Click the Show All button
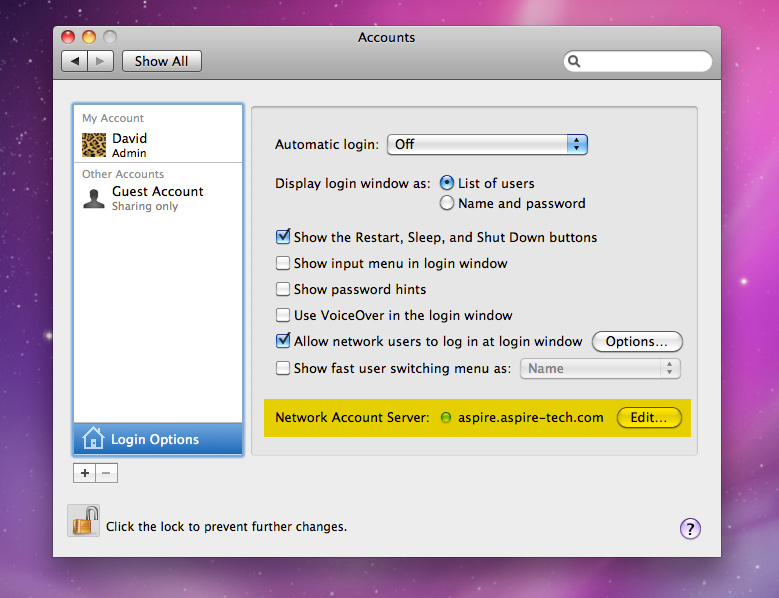 pos(161,61)
